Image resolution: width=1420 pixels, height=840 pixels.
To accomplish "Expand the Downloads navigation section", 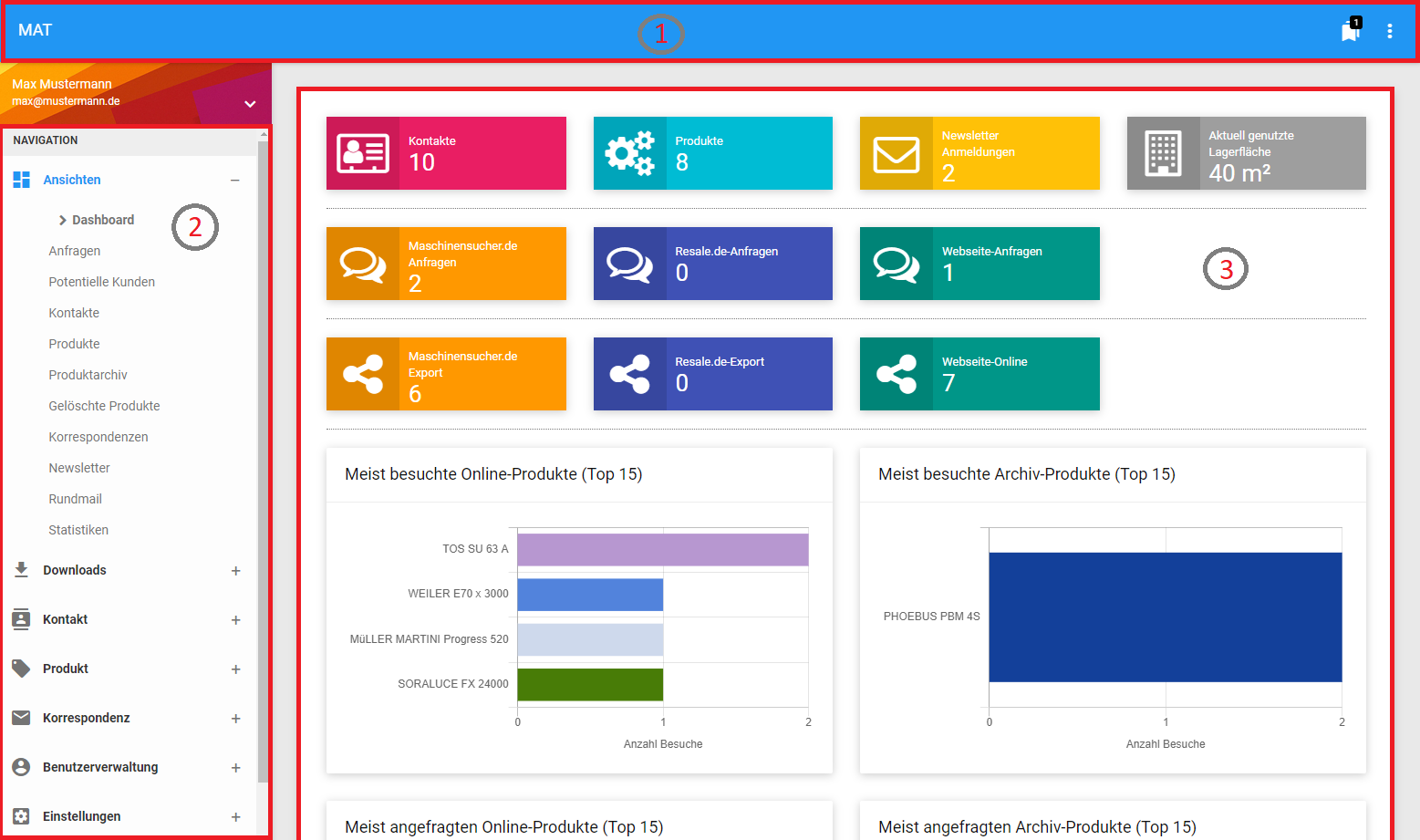I will 235,571.
